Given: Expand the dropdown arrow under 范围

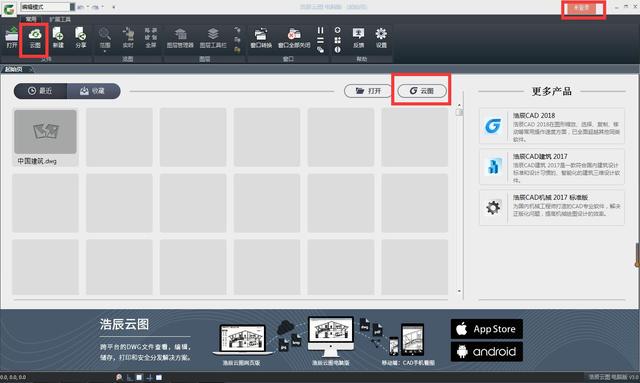Looking at the screenshot, I should point(105,51).
